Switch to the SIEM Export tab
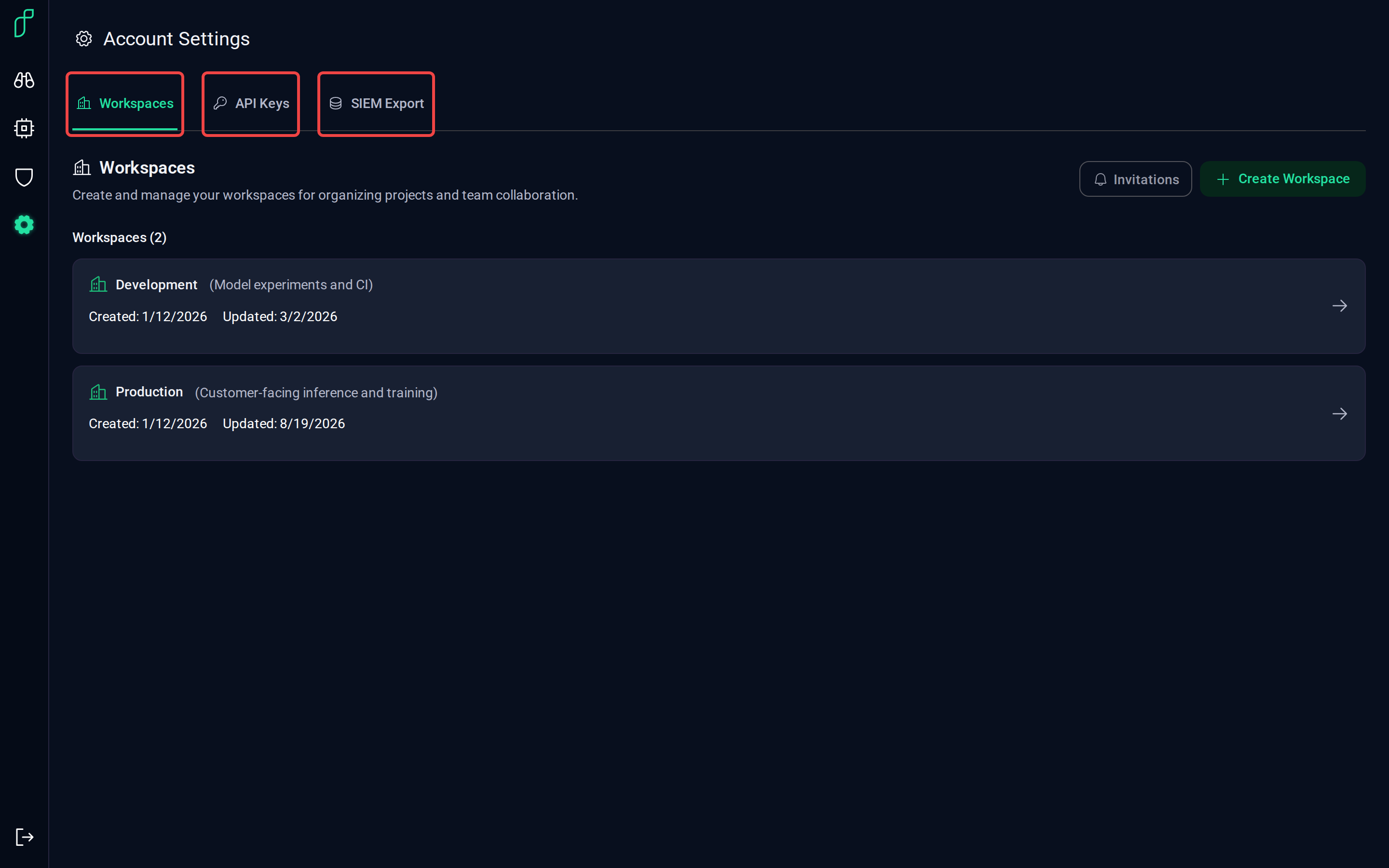This screenshot has width=1389, height=868. click(x=376, y=104)
